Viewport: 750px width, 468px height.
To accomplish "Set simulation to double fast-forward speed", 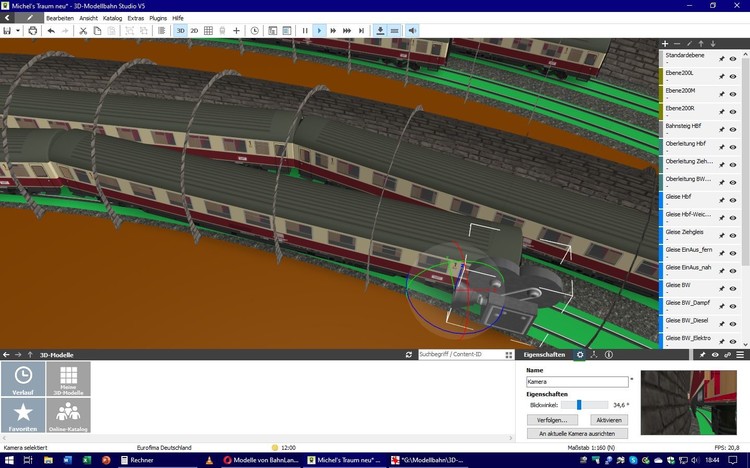I will coord(333,31).
